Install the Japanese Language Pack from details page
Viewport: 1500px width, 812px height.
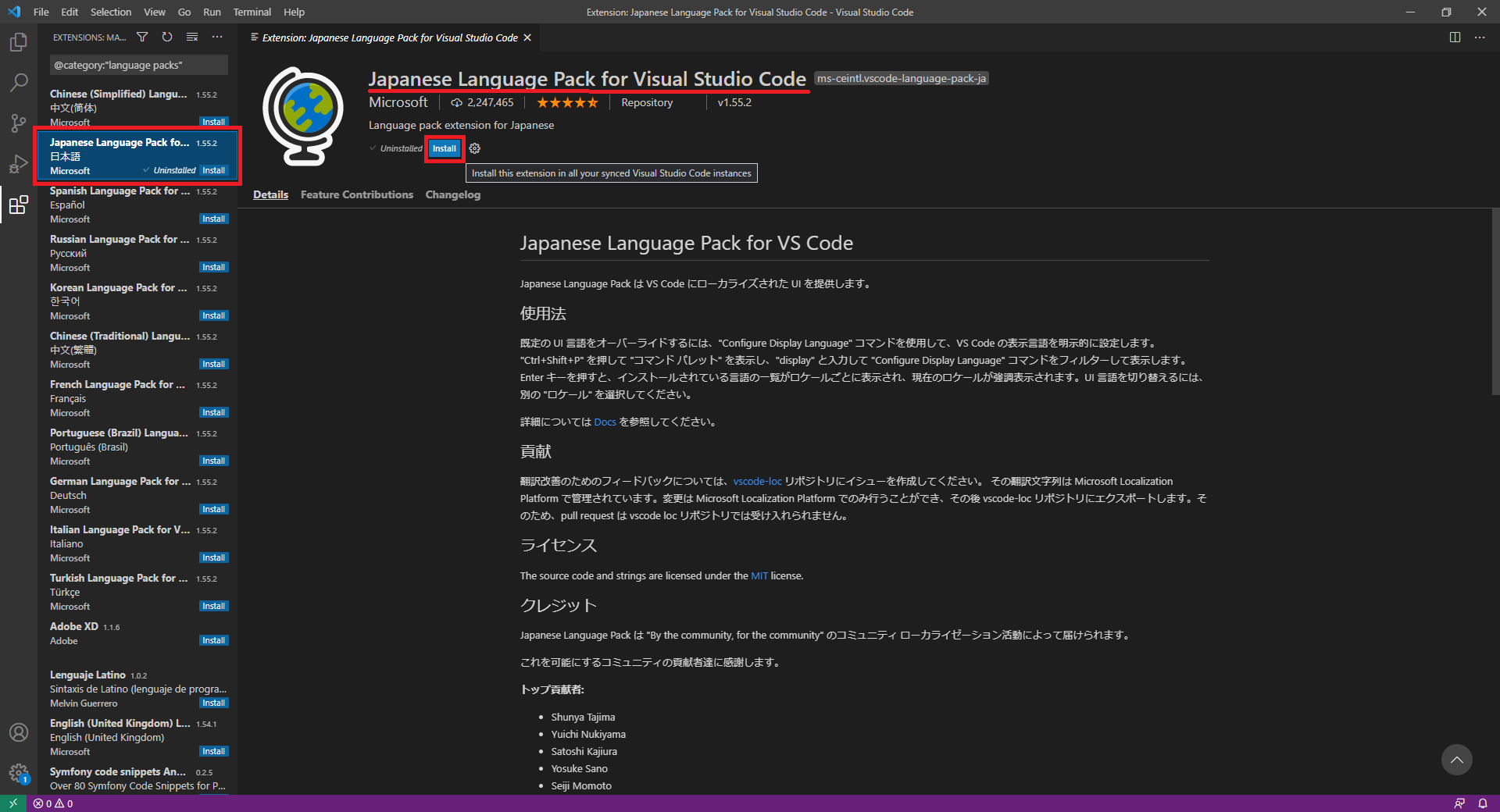pyautogui.click(x=445, y=148)
